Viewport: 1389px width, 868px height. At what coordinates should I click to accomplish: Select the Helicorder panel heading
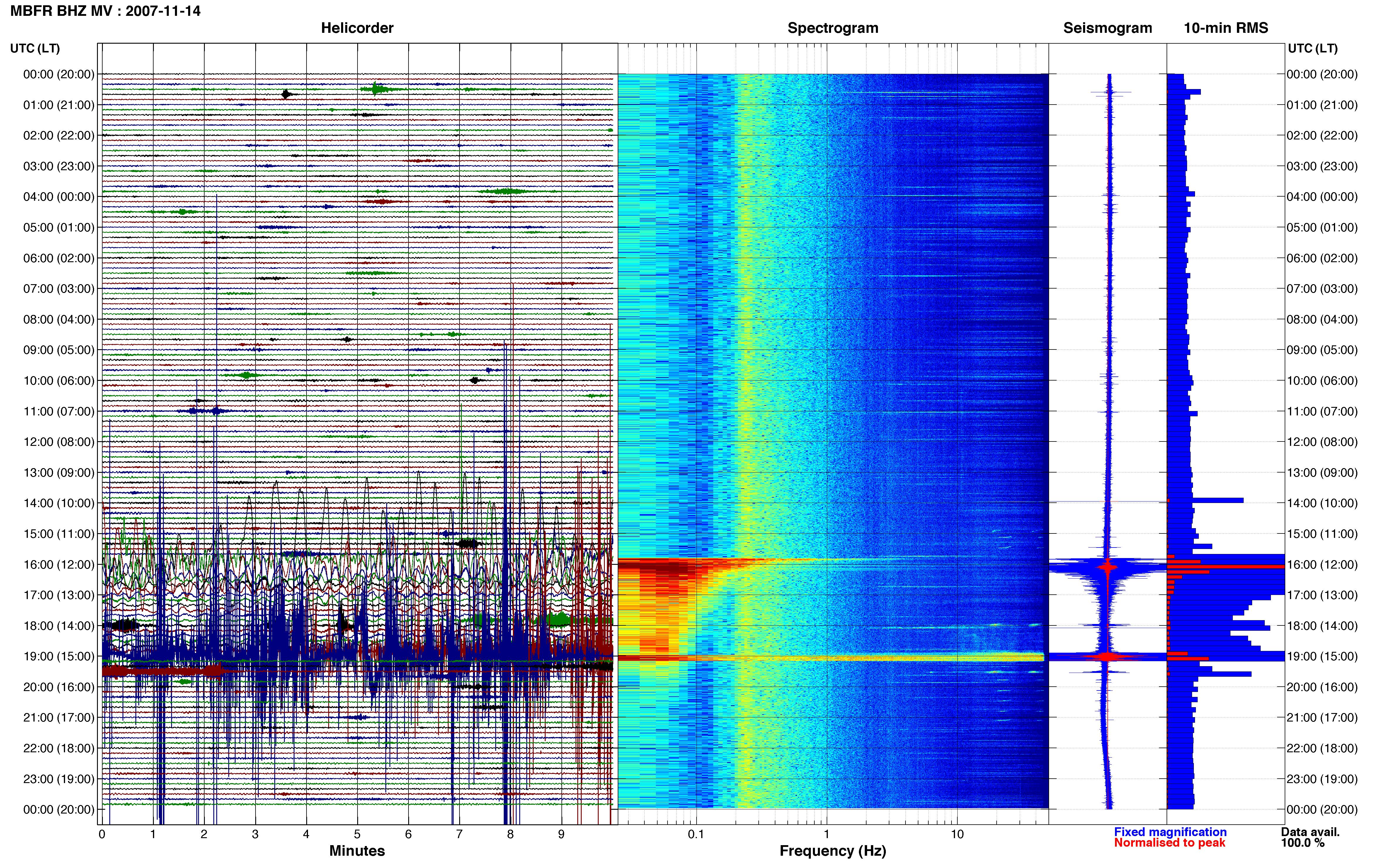[x=357, y=28]
